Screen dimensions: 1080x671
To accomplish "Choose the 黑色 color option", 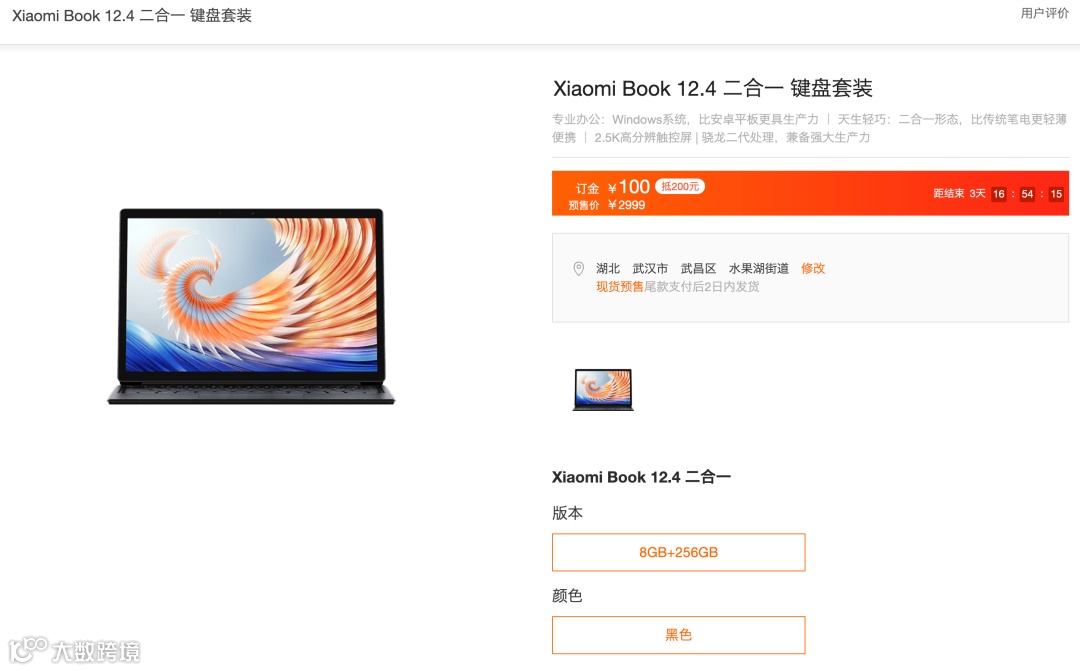I will pos(678,634).
